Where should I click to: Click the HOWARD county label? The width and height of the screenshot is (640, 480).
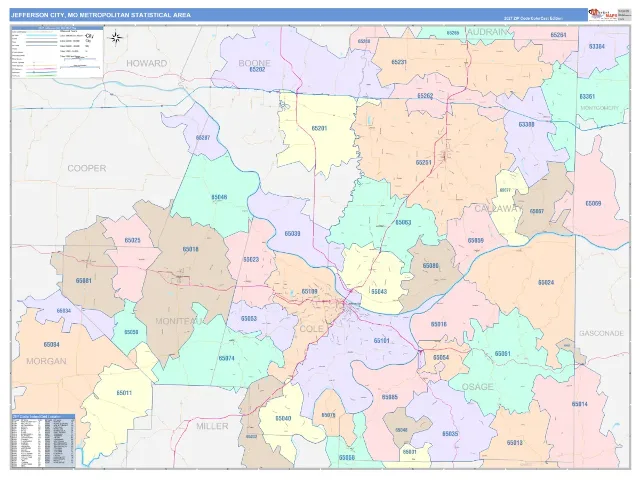(147, 63)
